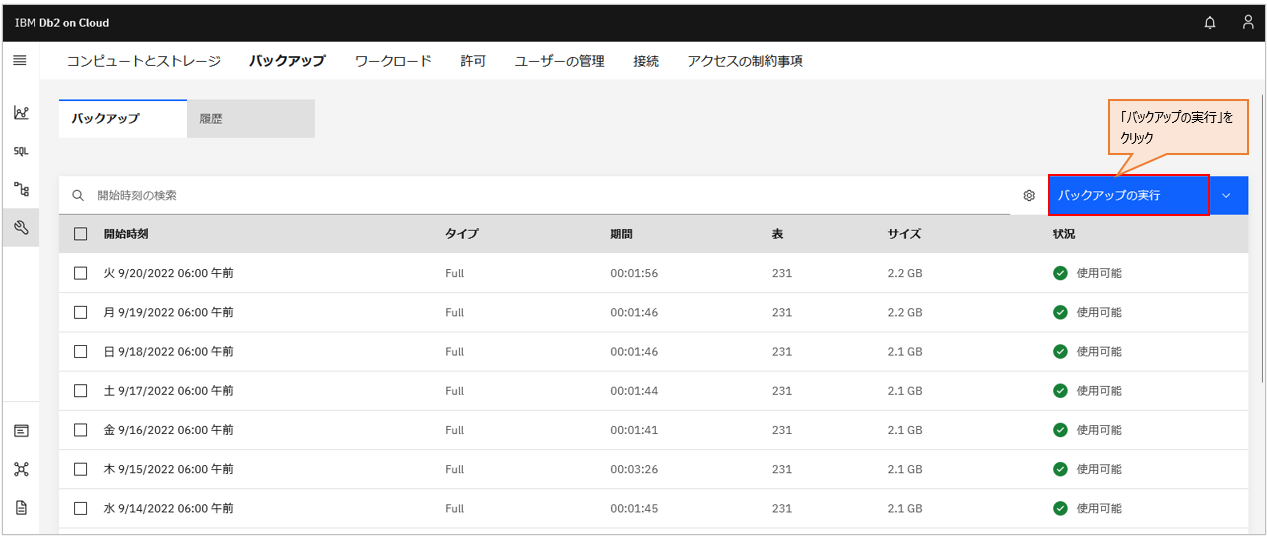Select the wrench administration sidebar icon
Viewport: 1267px width, 537px height.
(21, 228)
